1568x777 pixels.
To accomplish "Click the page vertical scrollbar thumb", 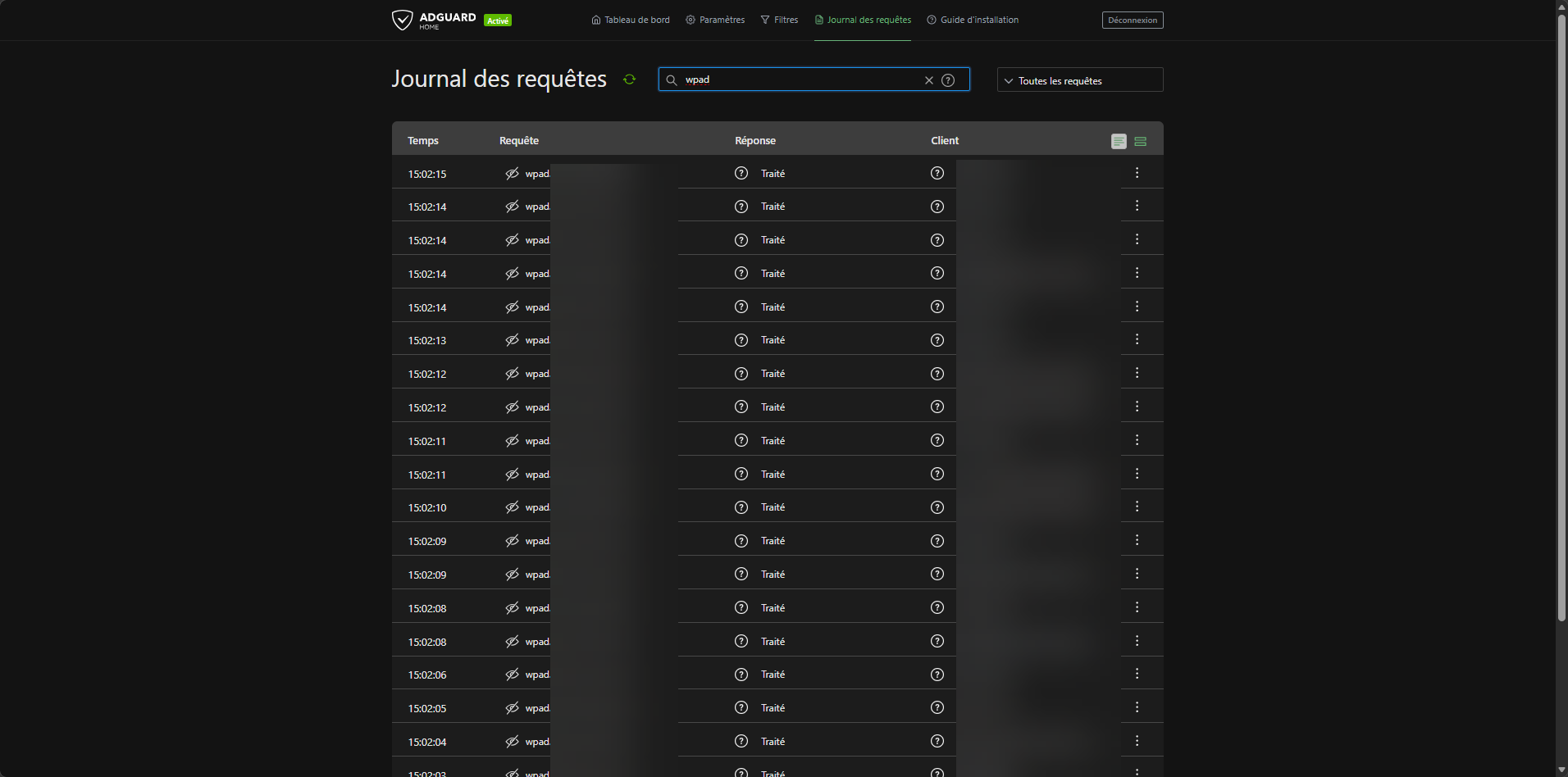I will (1561, 317).
